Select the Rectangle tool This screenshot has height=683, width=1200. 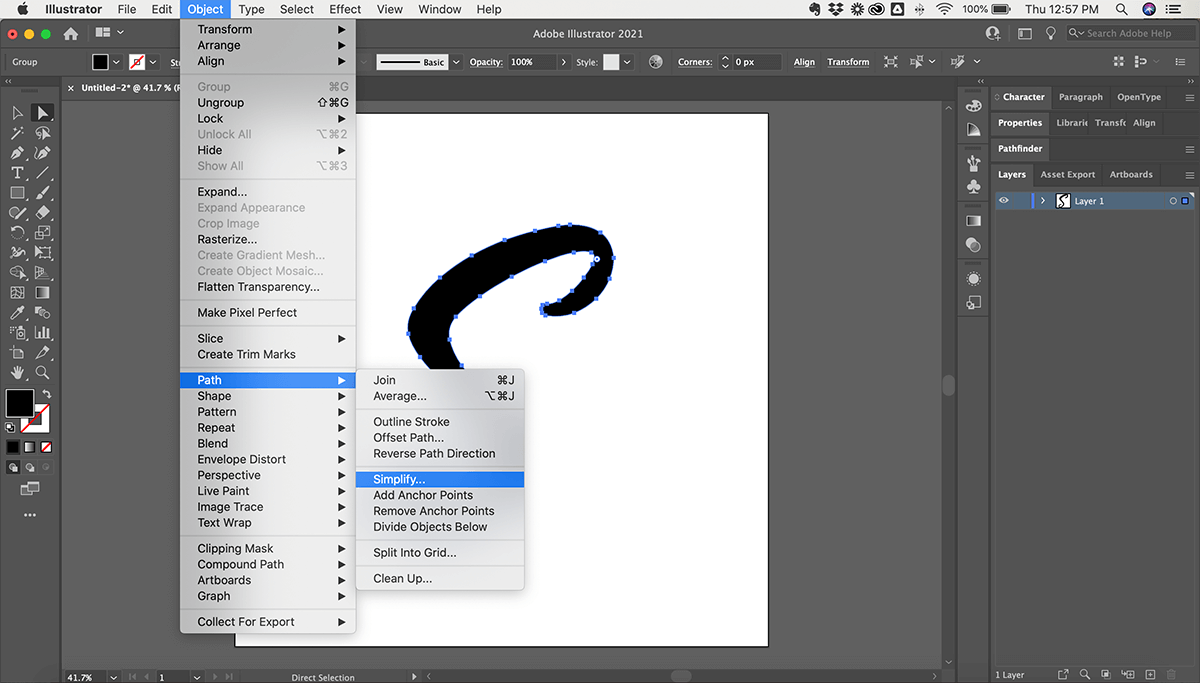point(17,193)
